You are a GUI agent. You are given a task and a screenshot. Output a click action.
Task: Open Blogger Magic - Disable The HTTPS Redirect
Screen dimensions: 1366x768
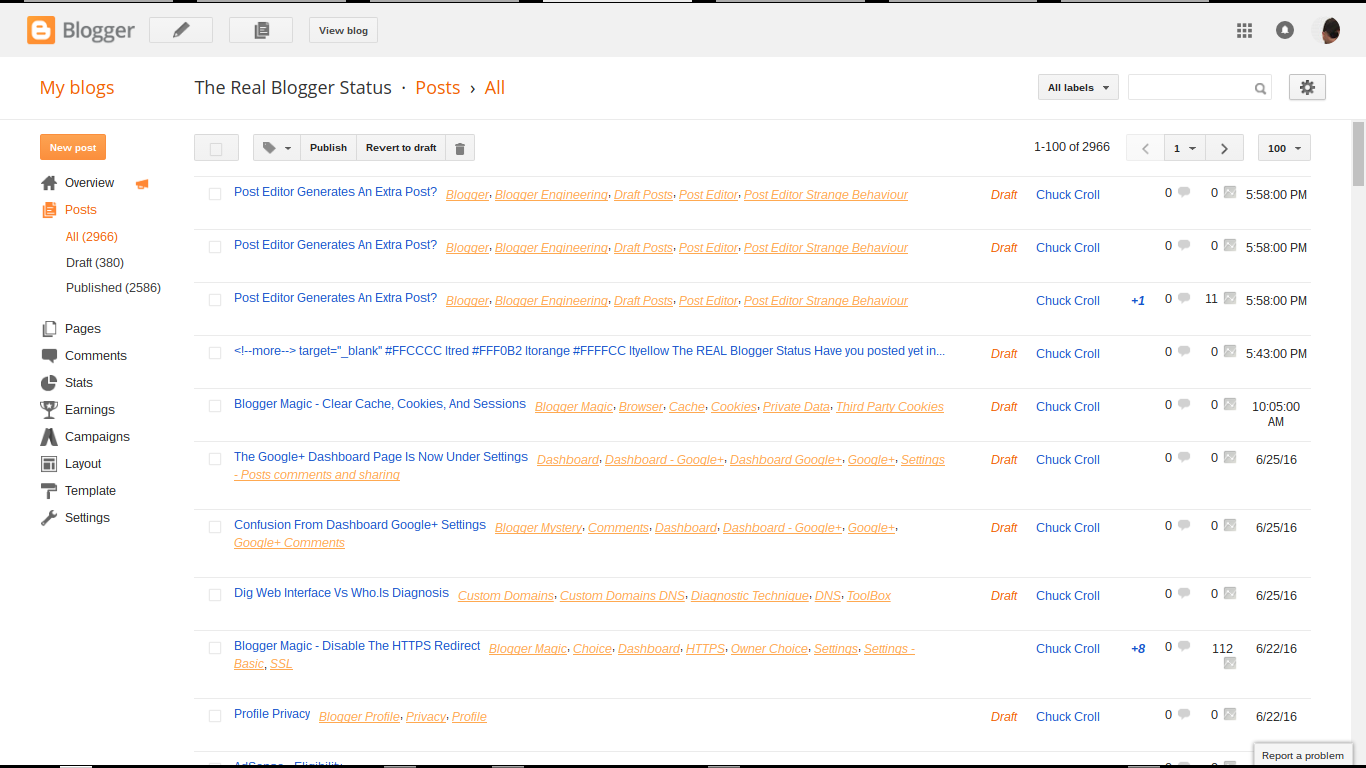pos(357,646)
